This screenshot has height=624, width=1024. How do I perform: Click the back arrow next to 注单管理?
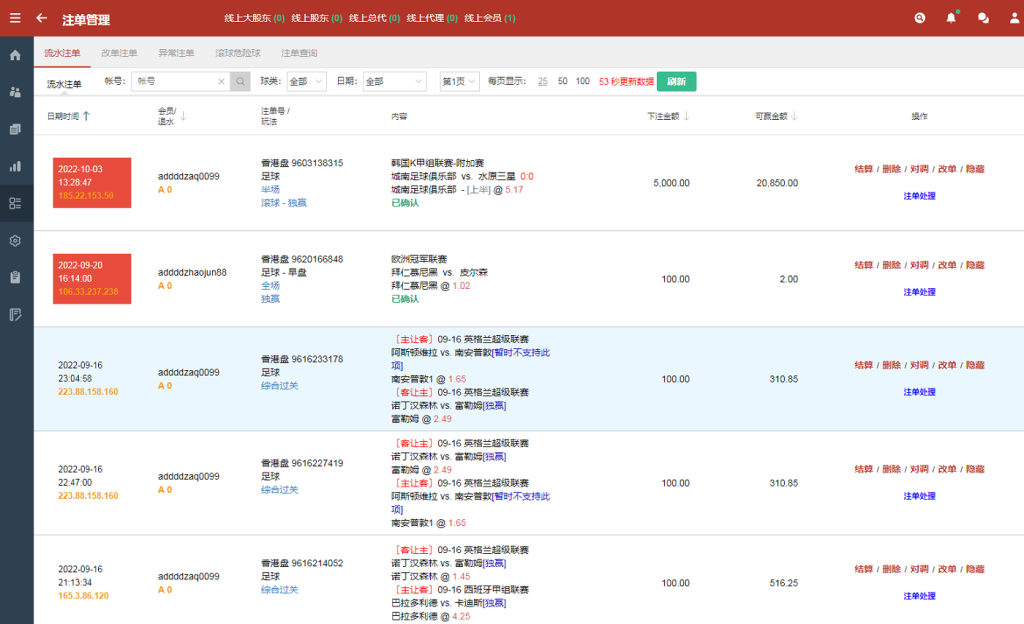40,17
